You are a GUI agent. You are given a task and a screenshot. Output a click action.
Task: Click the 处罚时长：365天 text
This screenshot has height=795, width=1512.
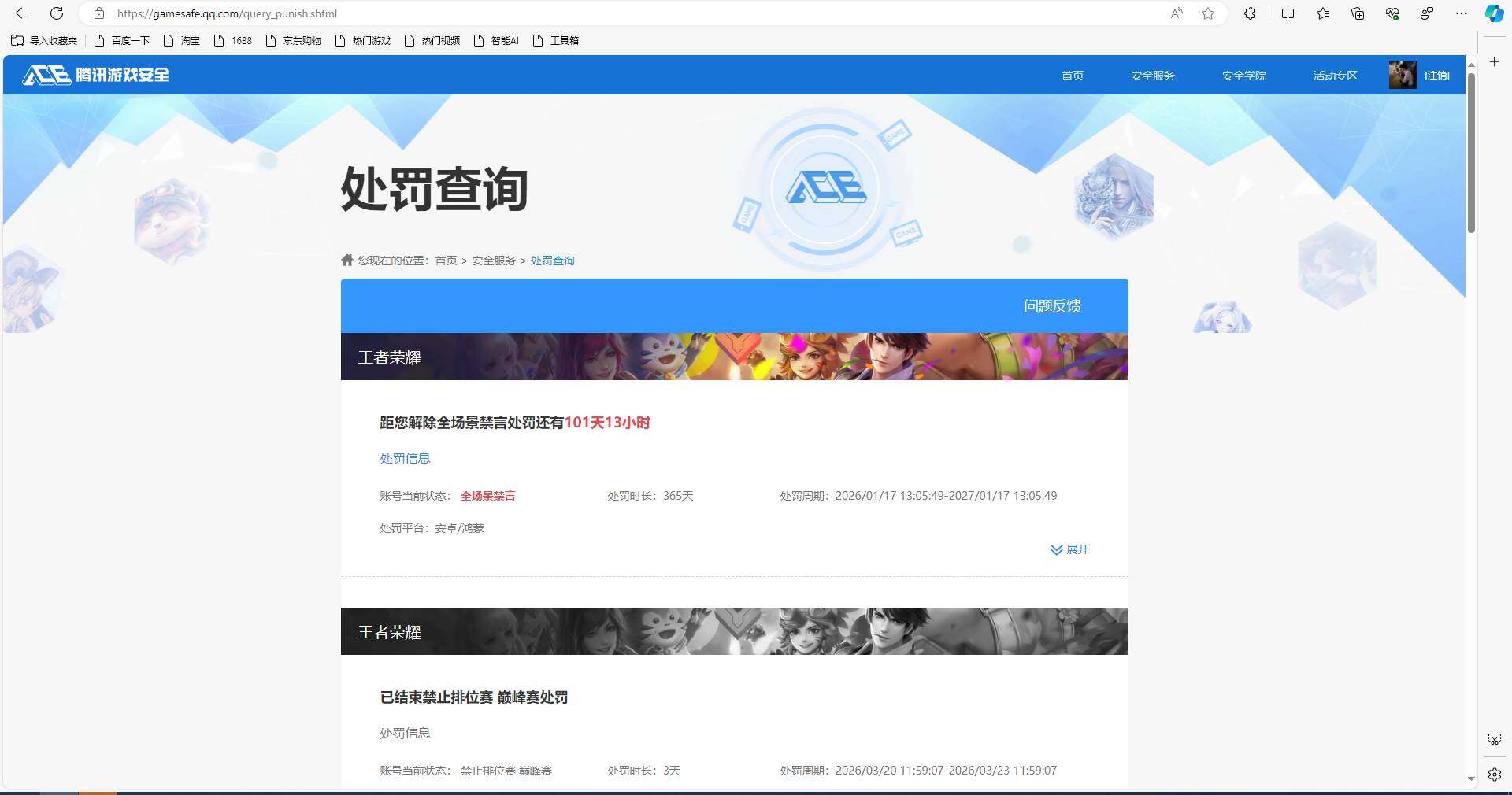click(650, 496)
